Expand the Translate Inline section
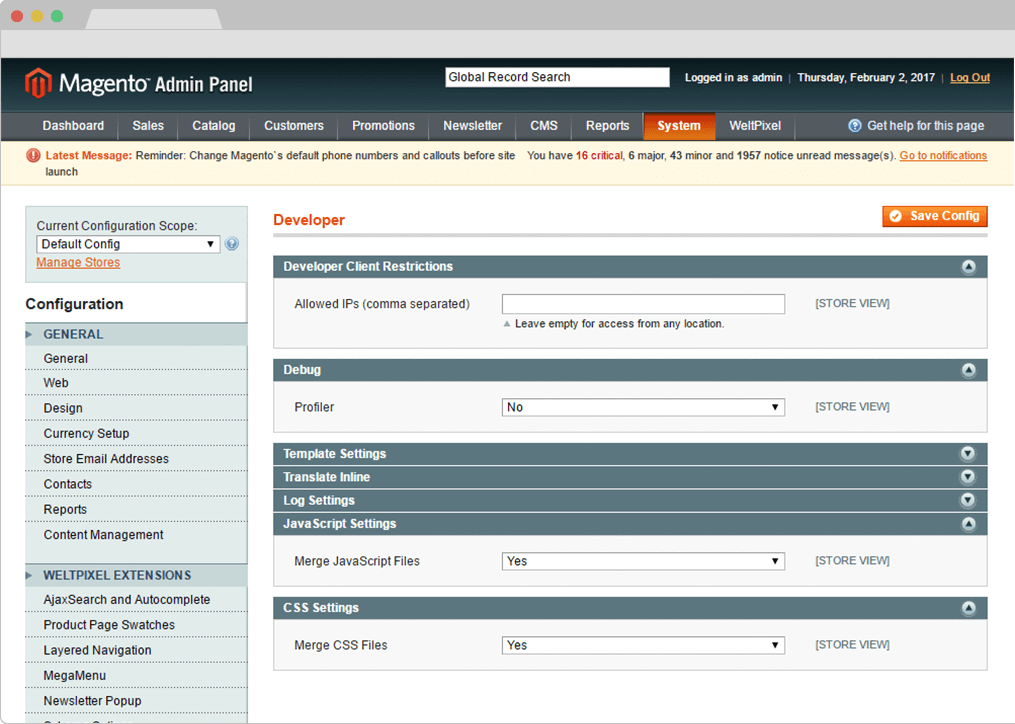 click(968, 477)
